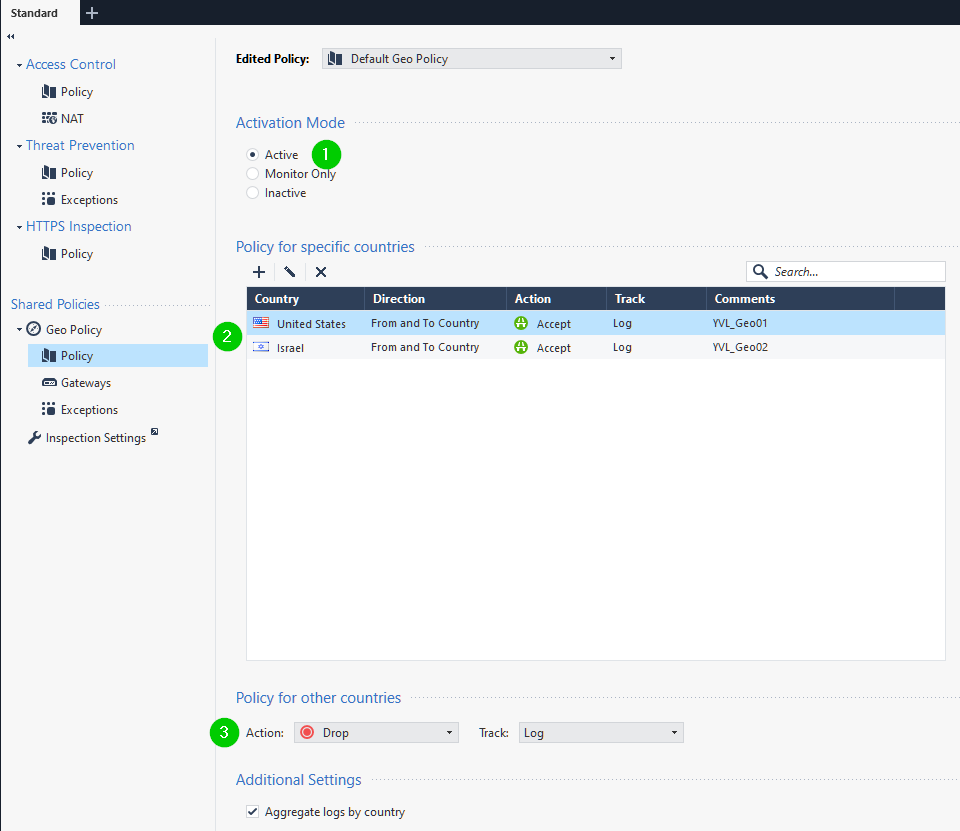Edit selected country with pencil icon

[x=290, y=272]
